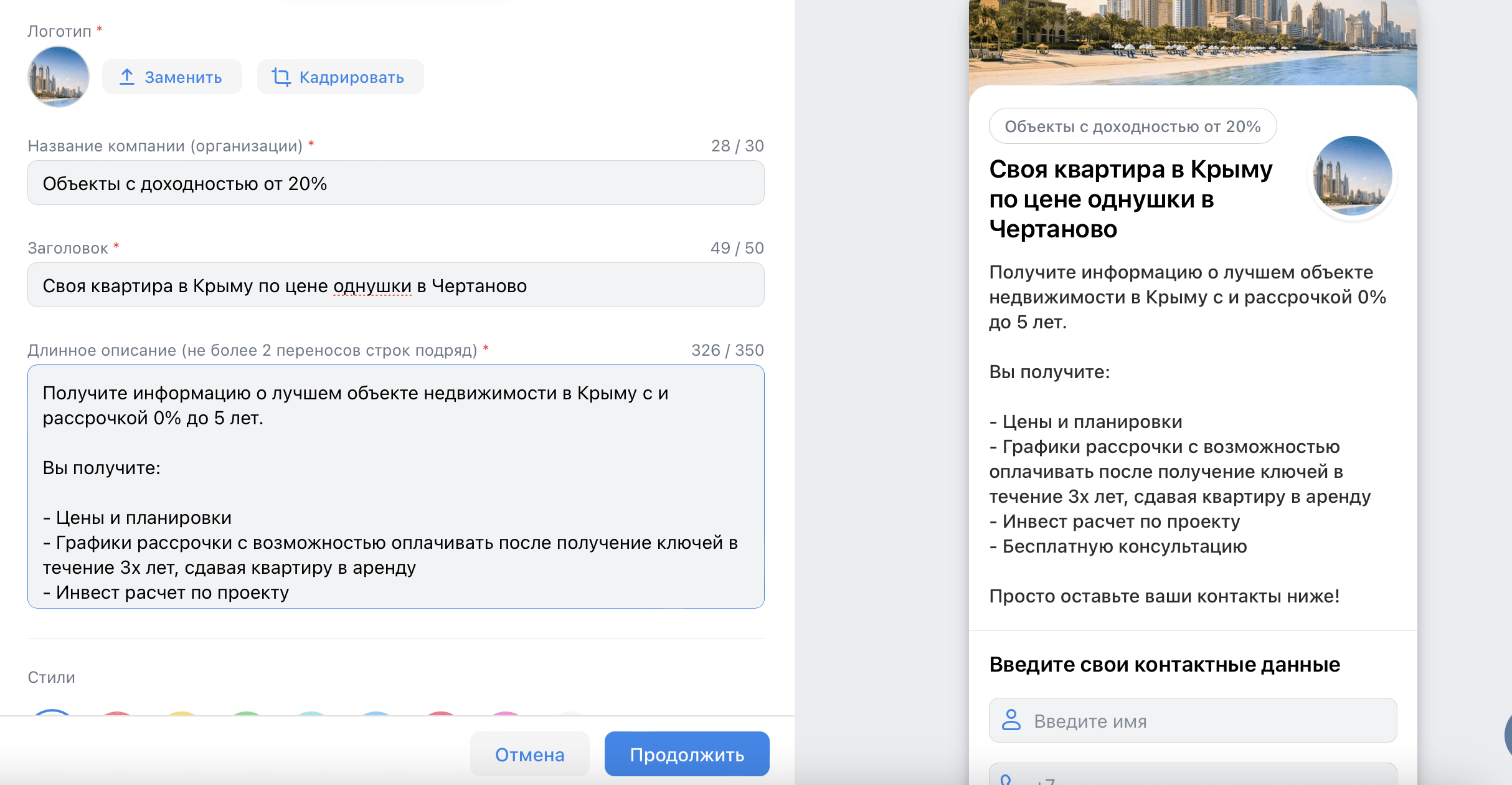This screenshot has width=1512, height=785.
Task: Click 'Просто оставьте ваши контакты ниже!' in the preview
Action: coord(1165,596)
